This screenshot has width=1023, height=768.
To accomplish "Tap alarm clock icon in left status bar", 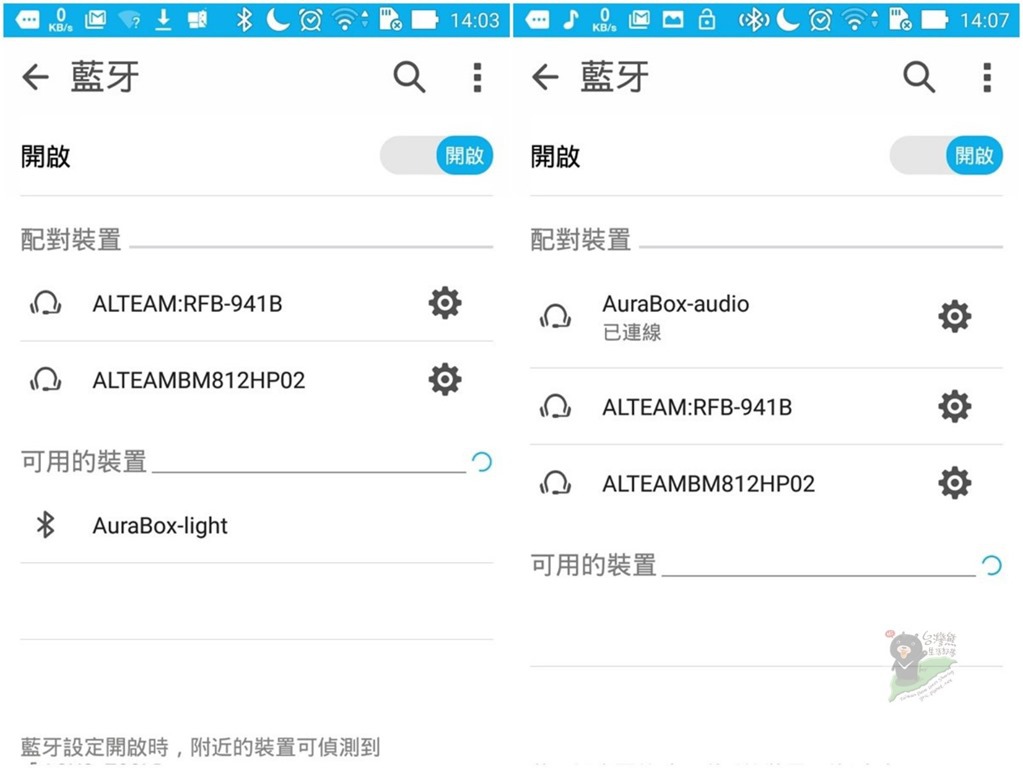I will point(311,20).
